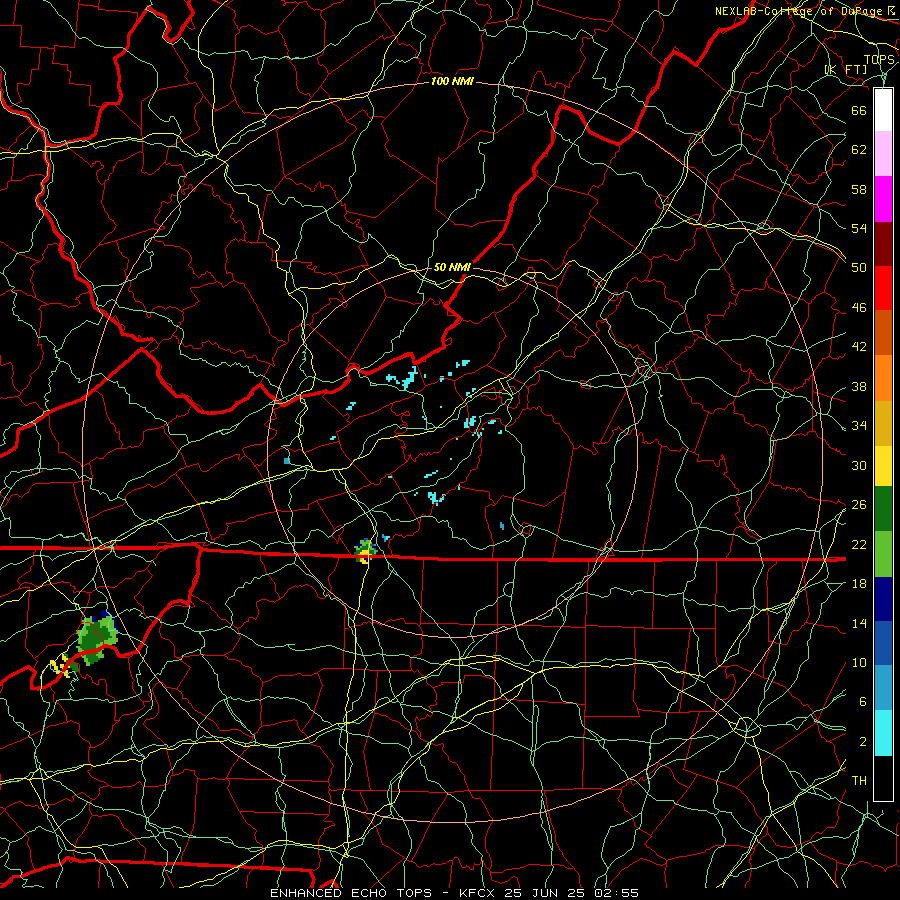Image resolution: width=900 pixels, height=900 pixels.
Task: Select the dark orange legend band
Action: click(883, 332)
